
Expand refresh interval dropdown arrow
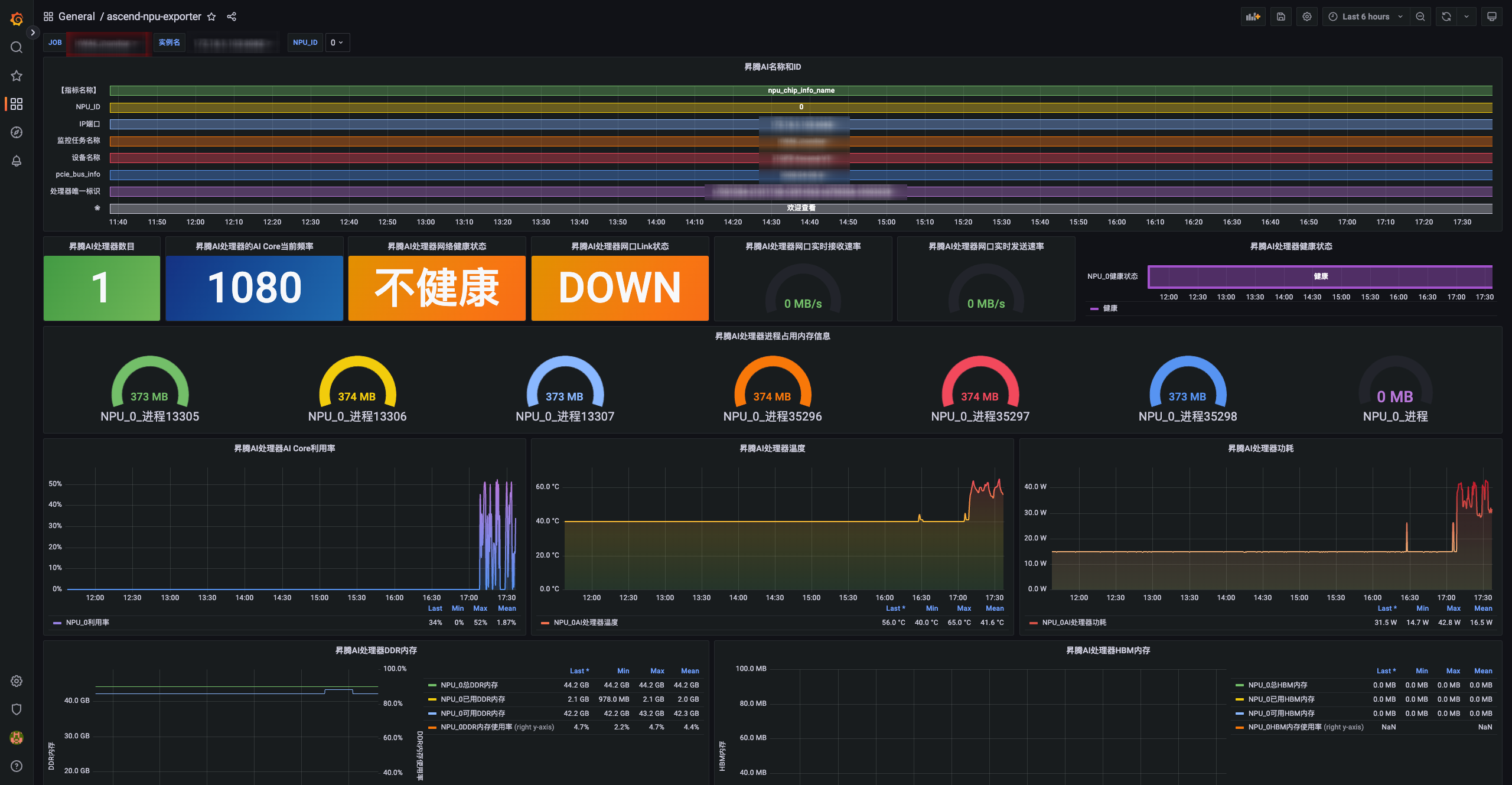(1467, 17)
